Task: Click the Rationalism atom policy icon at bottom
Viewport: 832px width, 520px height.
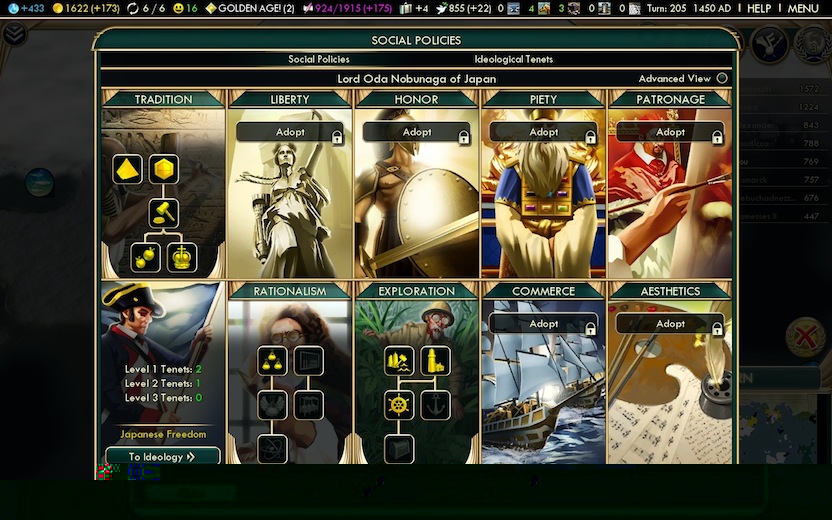Action: coord(272,449)
